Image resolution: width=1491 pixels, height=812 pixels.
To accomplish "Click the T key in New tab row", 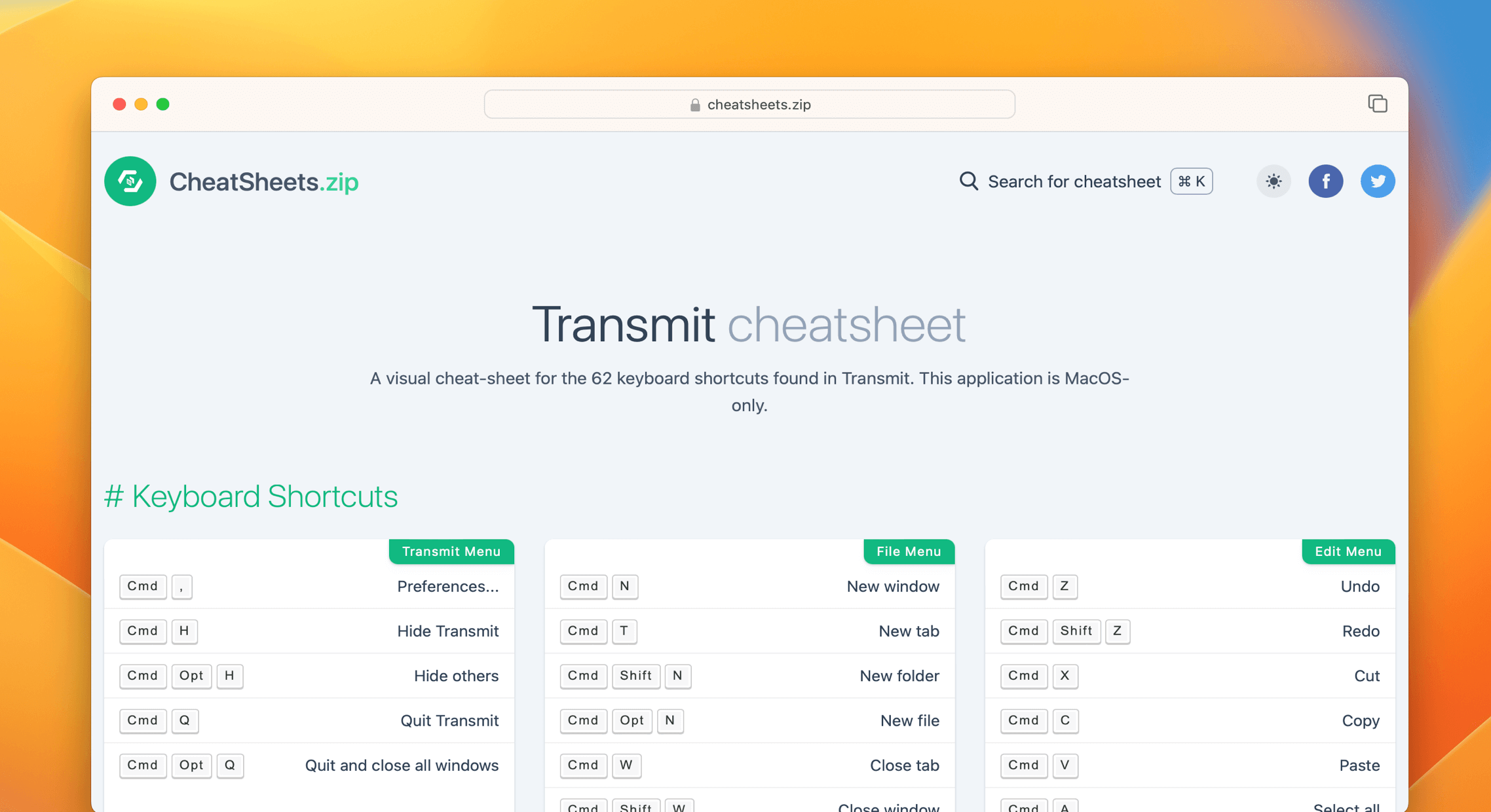I will (x=624, y=631).
